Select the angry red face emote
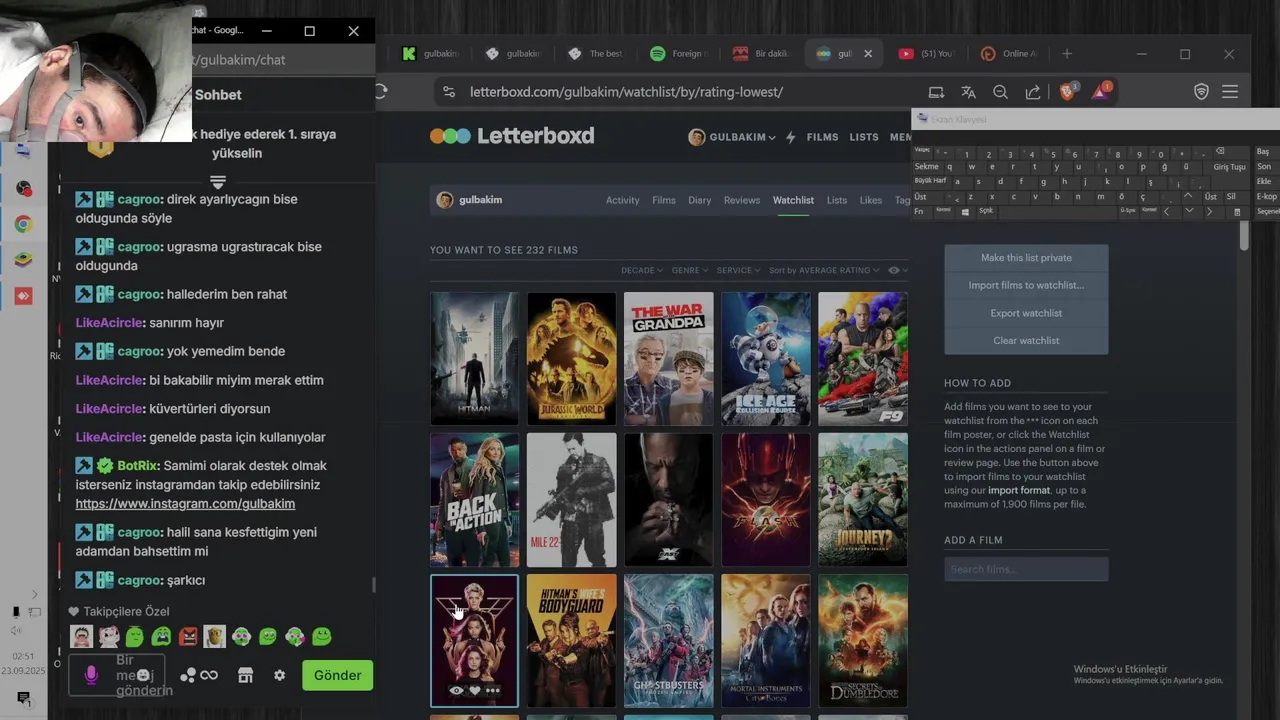Screen dimensions: 1280x720 188,636
